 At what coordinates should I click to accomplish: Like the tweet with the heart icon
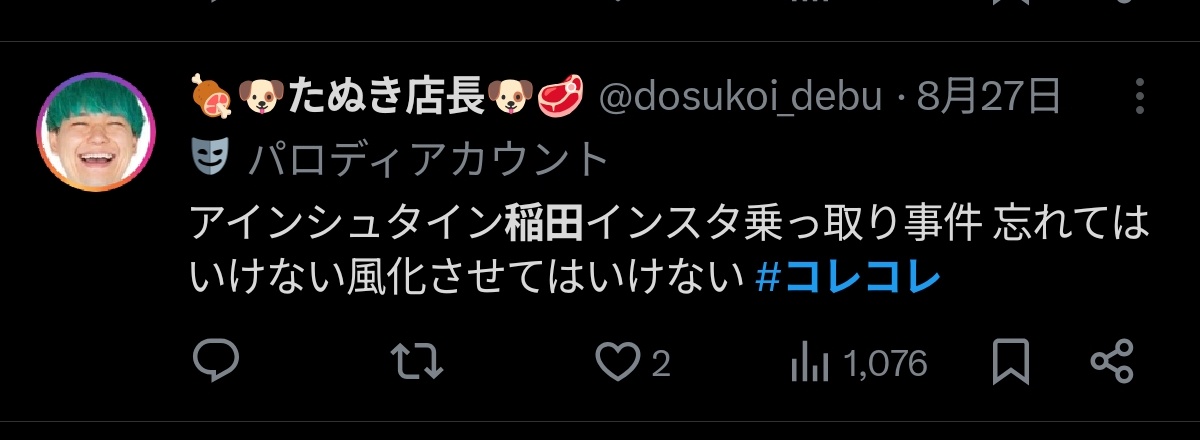(617, 363)
